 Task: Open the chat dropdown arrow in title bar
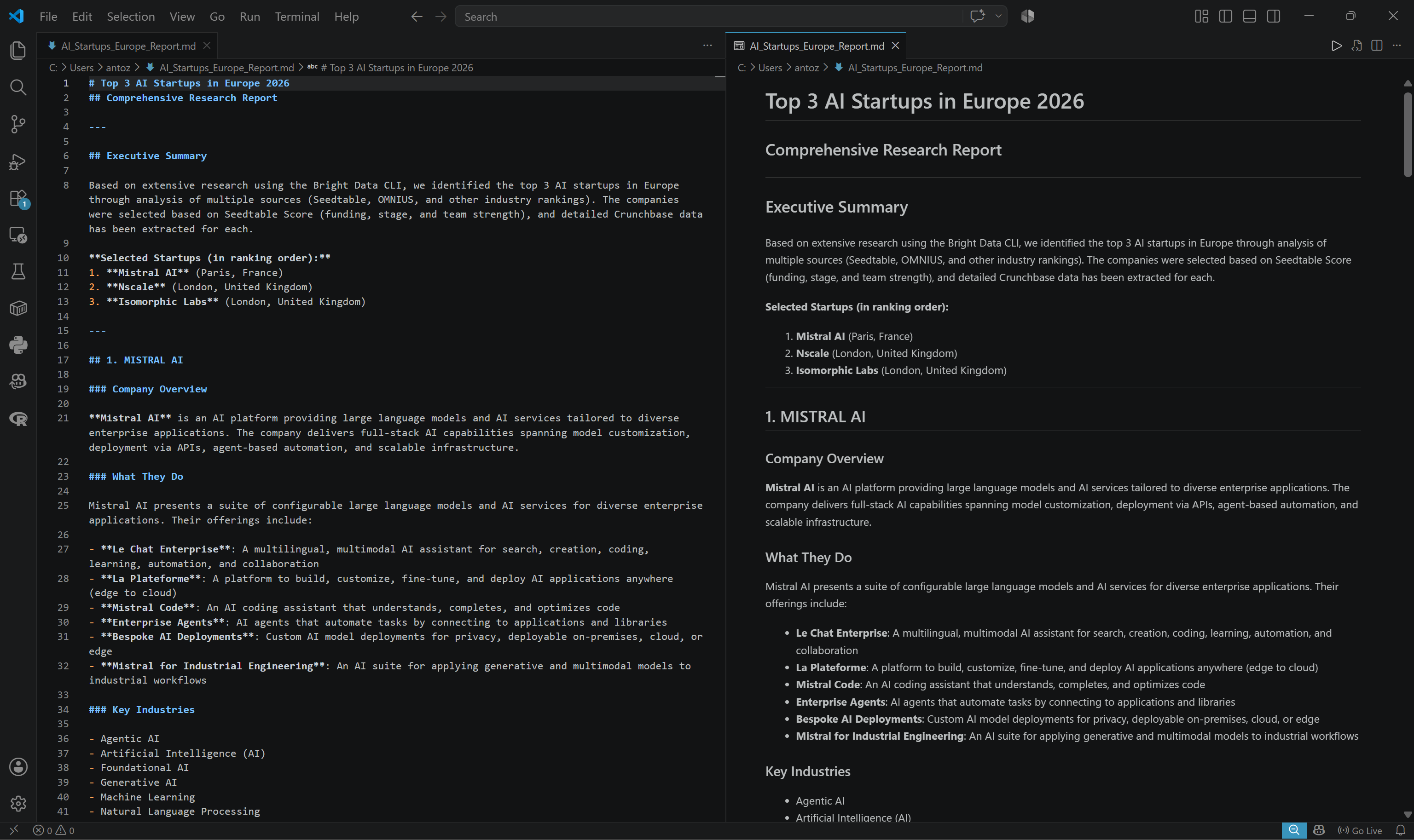tap(998, 17)
